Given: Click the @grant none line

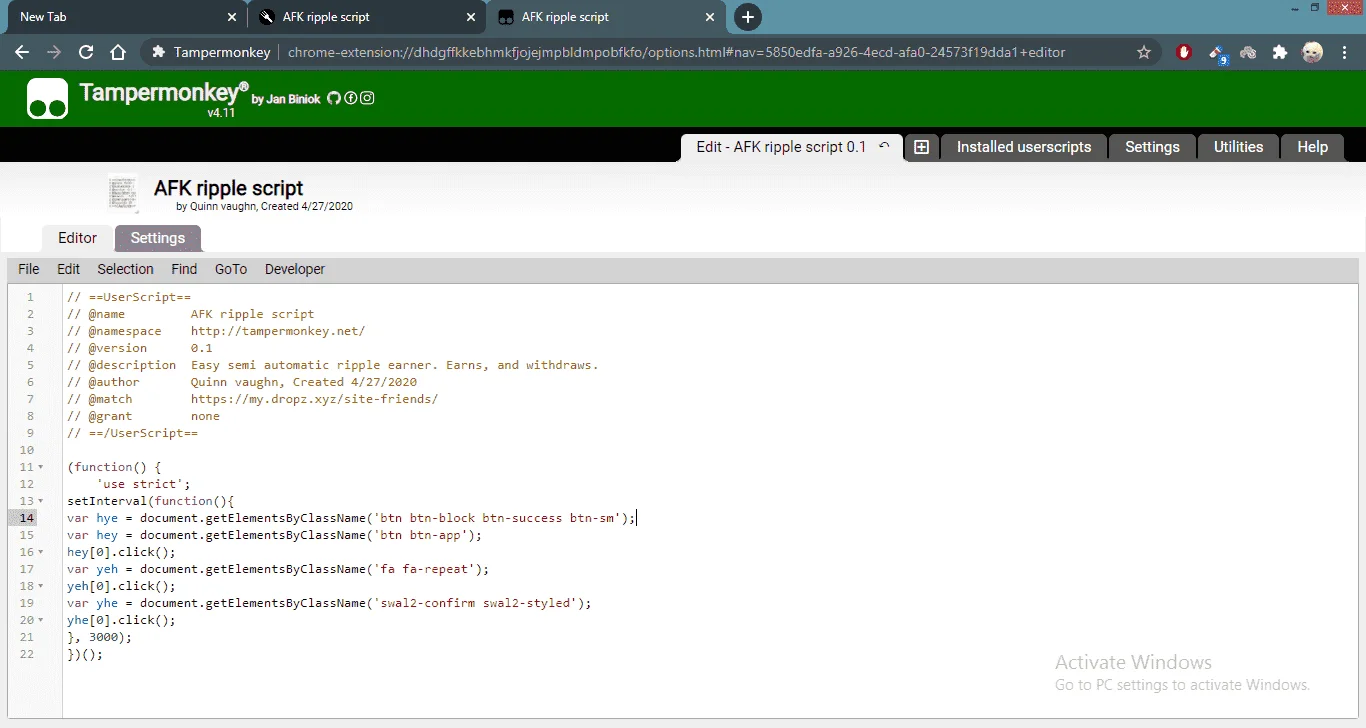Looking at the screenshot, I should pyautogui.click(x=144, y=416).
